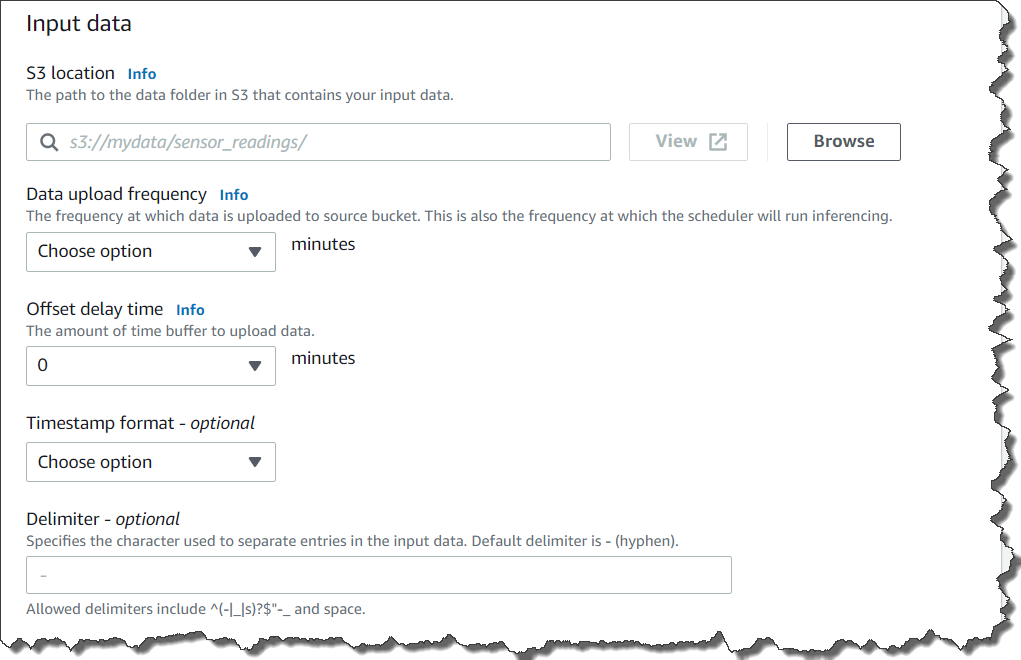Viewport: 1021px width, 660px height.
Task: Click the View button
Action: point(688,141)
